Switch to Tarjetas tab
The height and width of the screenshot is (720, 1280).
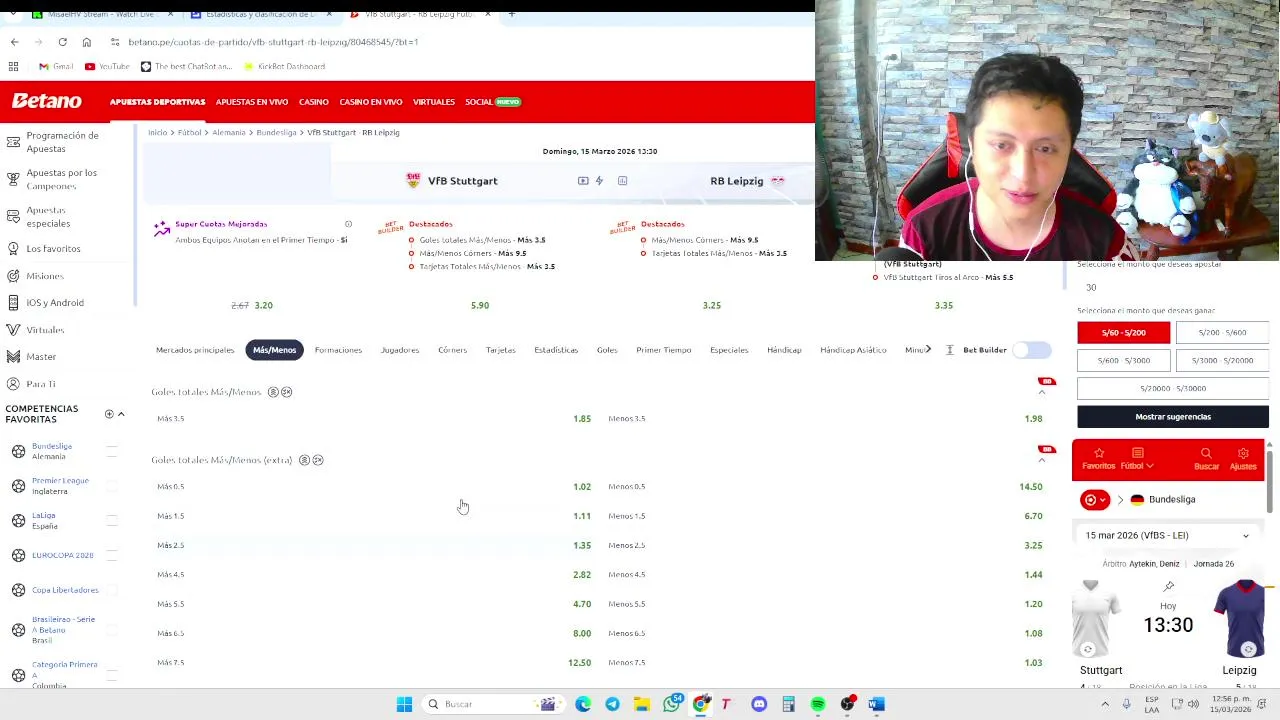click(501, 350)
